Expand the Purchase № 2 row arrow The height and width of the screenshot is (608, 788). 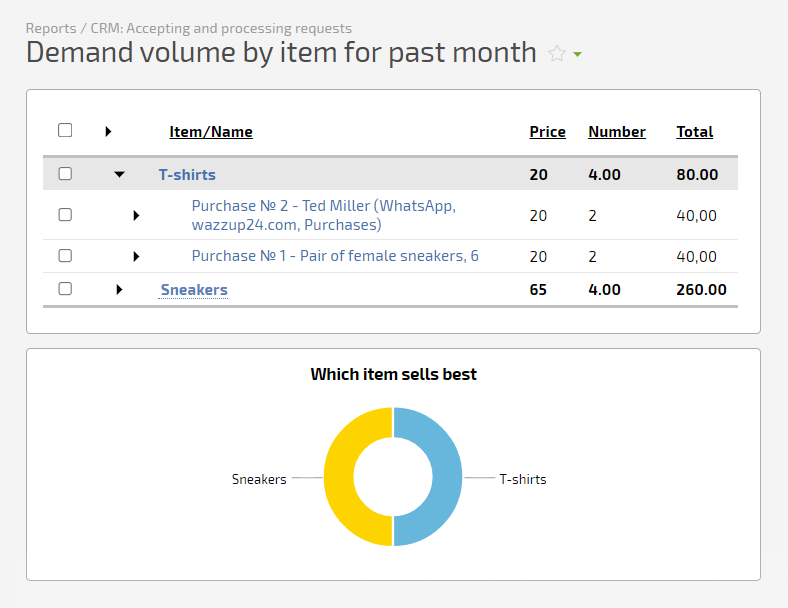tap(136, 216)
